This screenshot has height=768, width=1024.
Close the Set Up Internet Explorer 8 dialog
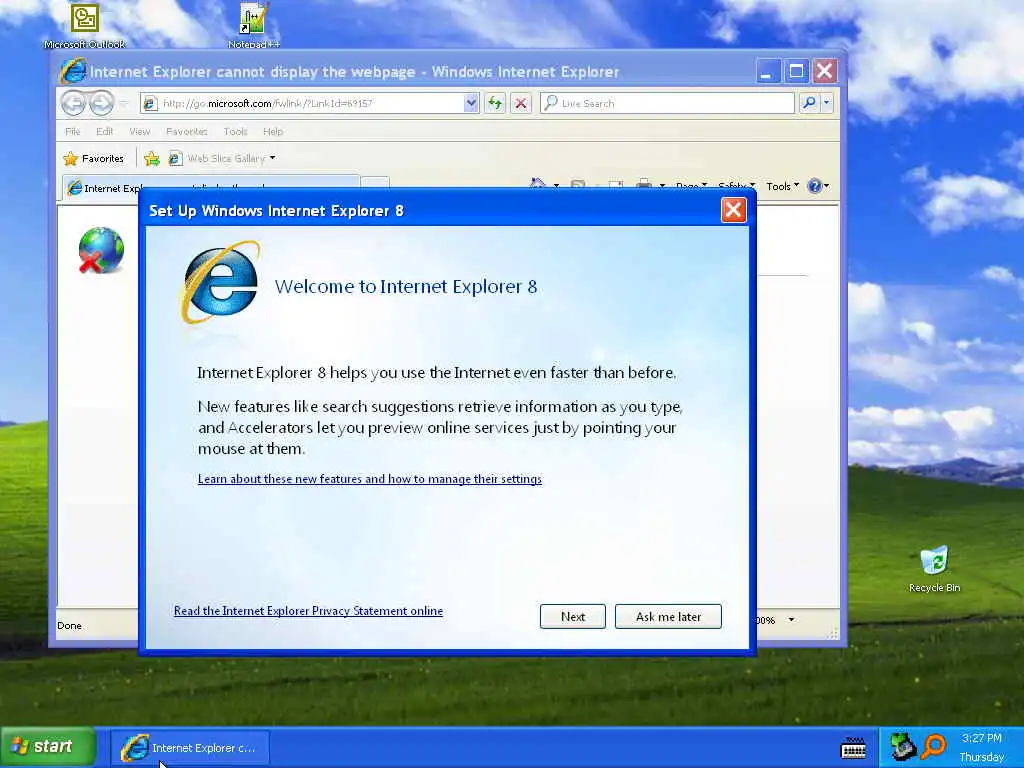point(733,210)
